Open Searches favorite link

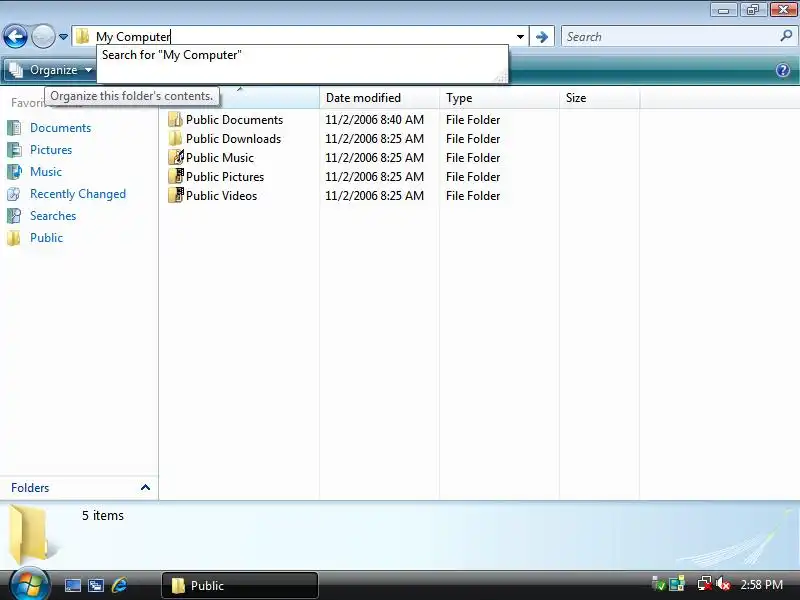pos(53,216)
